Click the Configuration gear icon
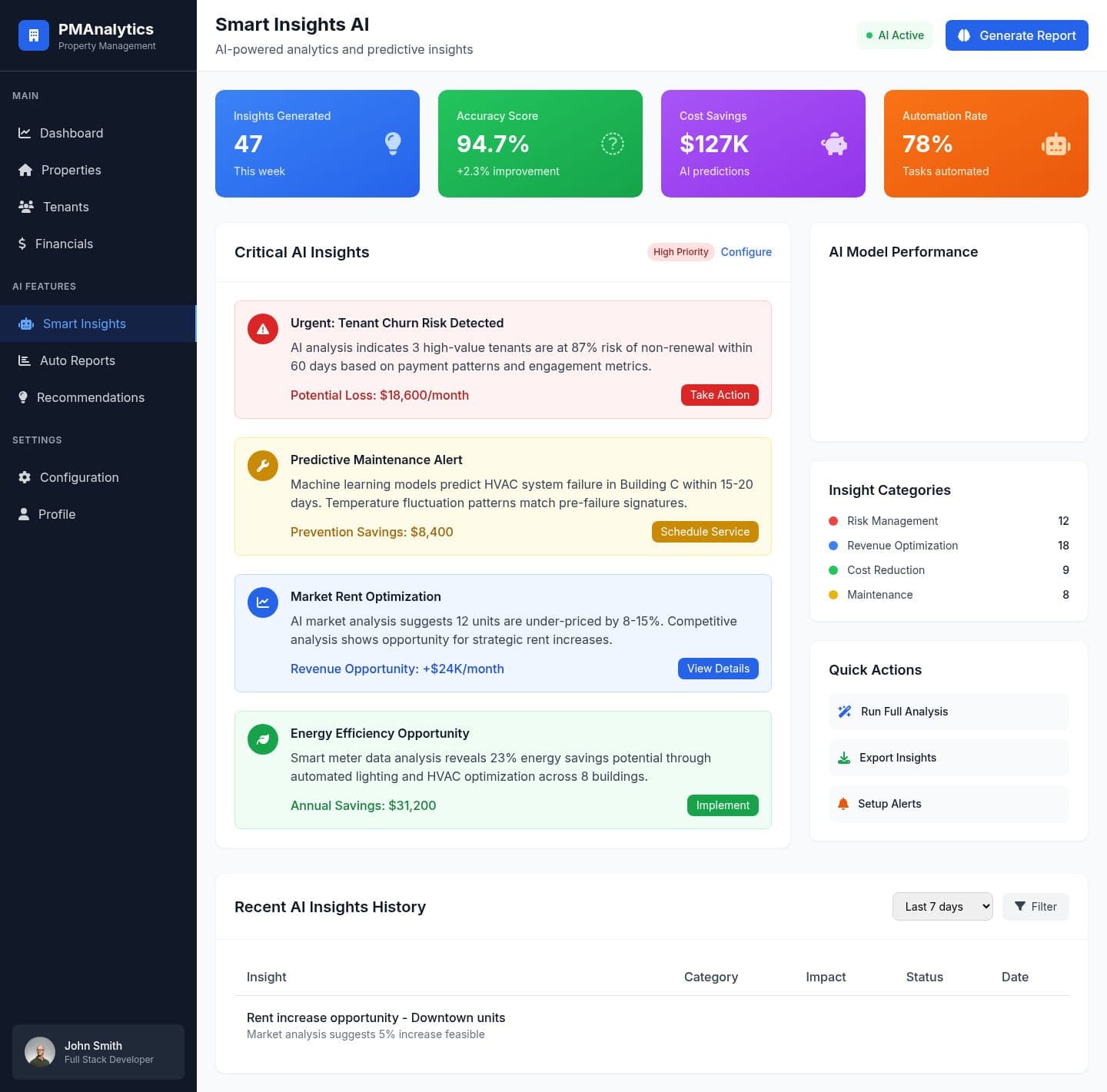 pos(25,477)
